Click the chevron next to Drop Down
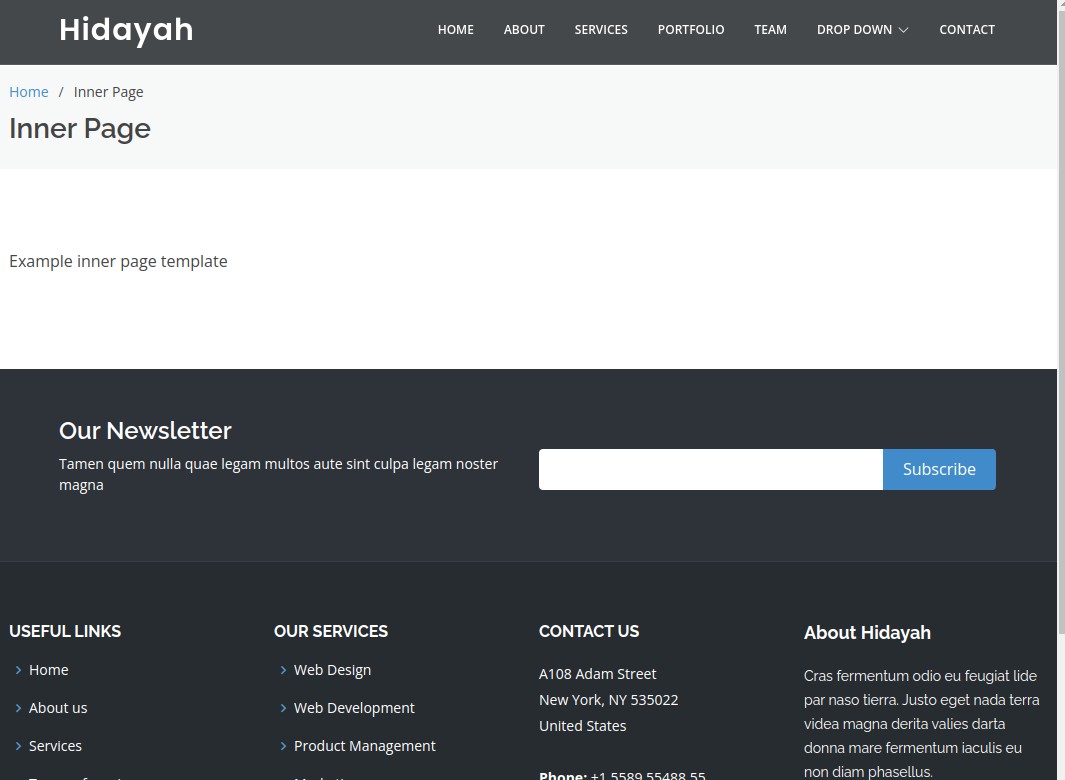 [x=904, y=30]
